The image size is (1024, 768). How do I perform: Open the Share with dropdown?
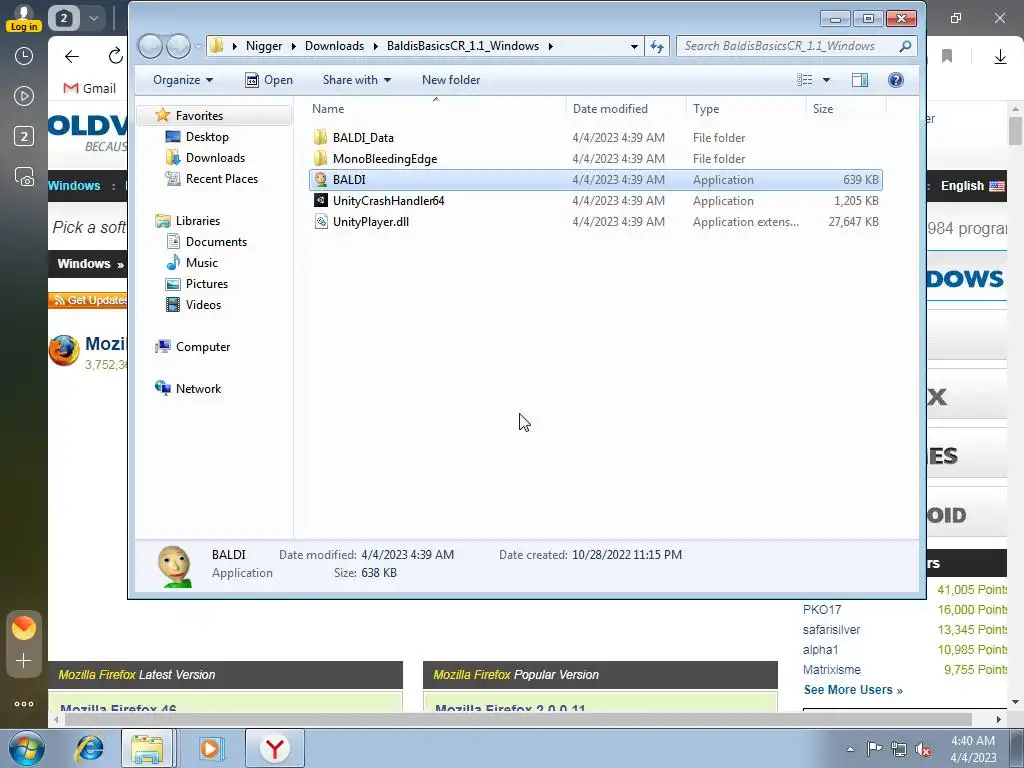tap(357, 80)
